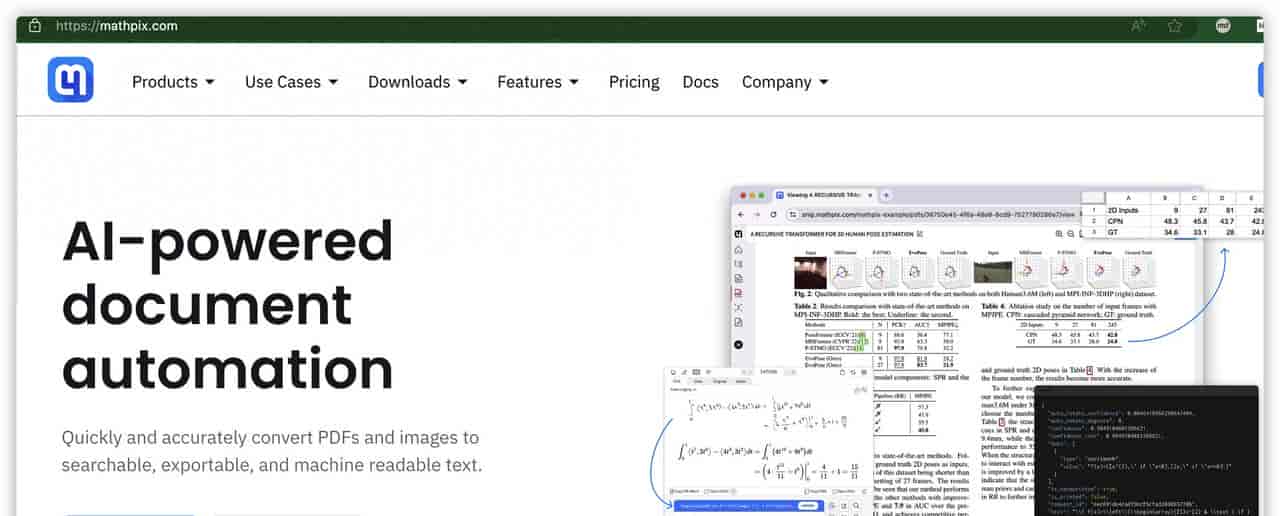
Task: Open the Features dropdown
Action: tap(537, 82)
